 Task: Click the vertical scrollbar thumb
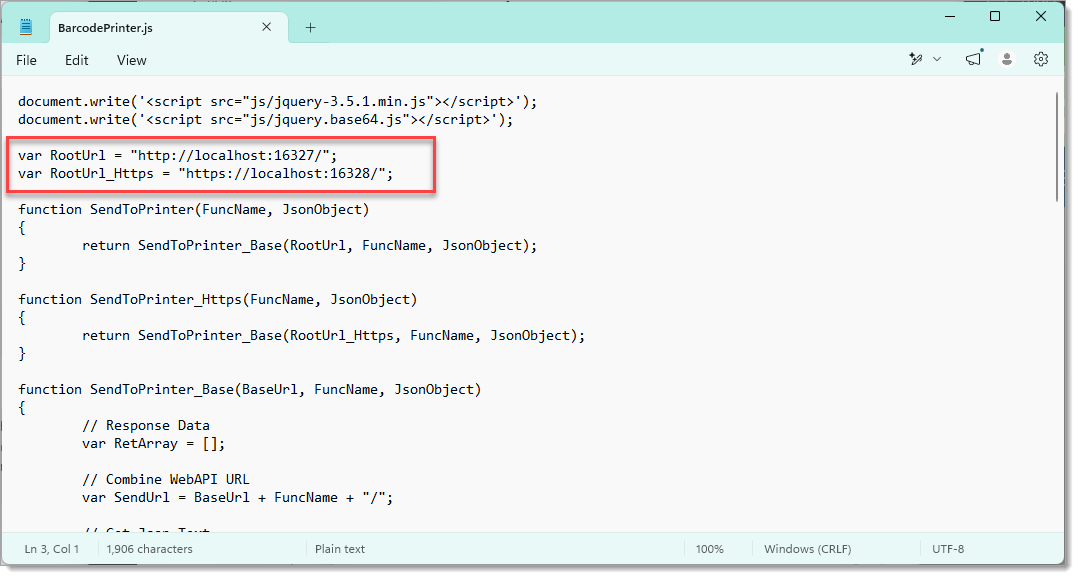1057,146
